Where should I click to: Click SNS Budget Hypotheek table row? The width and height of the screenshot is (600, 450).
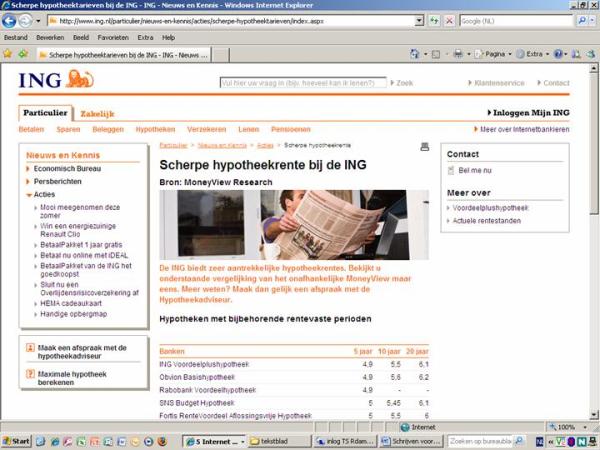[x=294, y=403]
